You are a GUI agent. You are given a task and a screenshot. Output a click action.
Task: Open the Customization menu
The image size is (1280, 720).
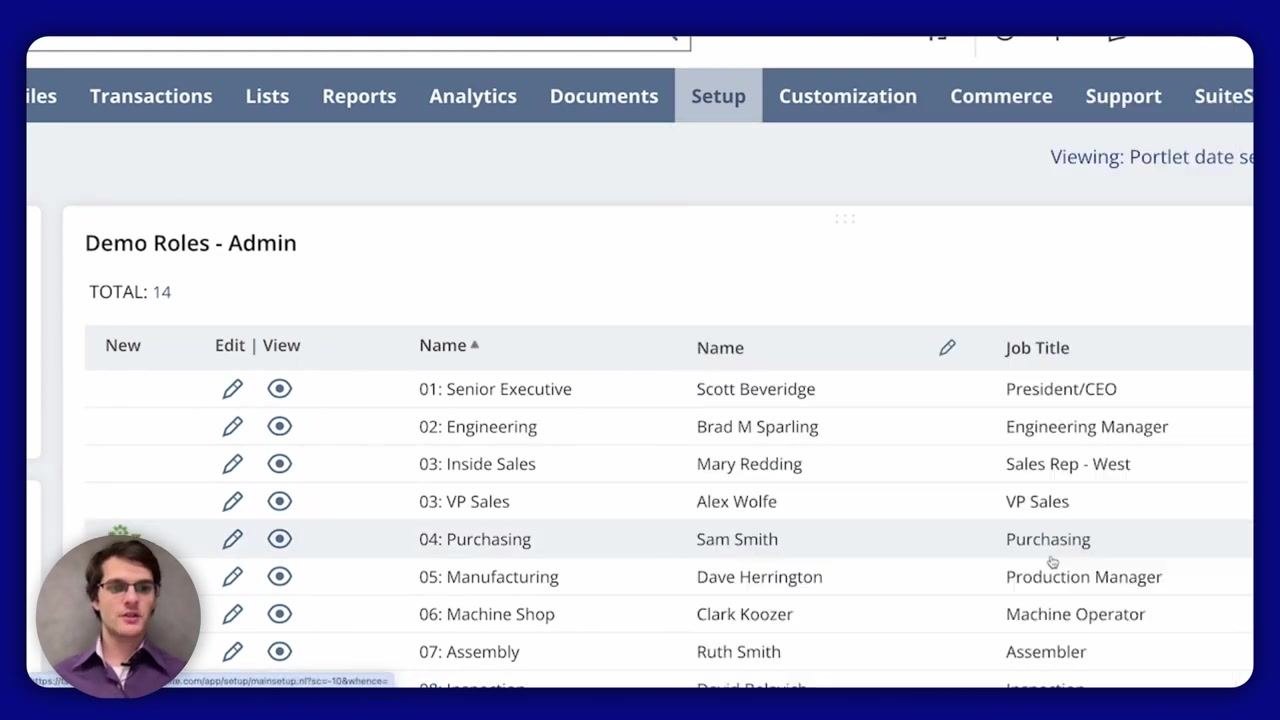pos(848,96)
